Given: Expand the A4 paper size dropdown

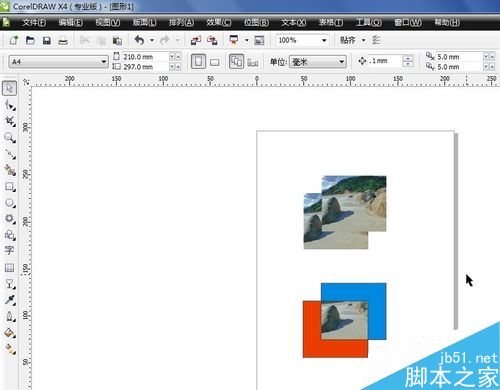Looking at the screenshot, I should pos(104,62).
